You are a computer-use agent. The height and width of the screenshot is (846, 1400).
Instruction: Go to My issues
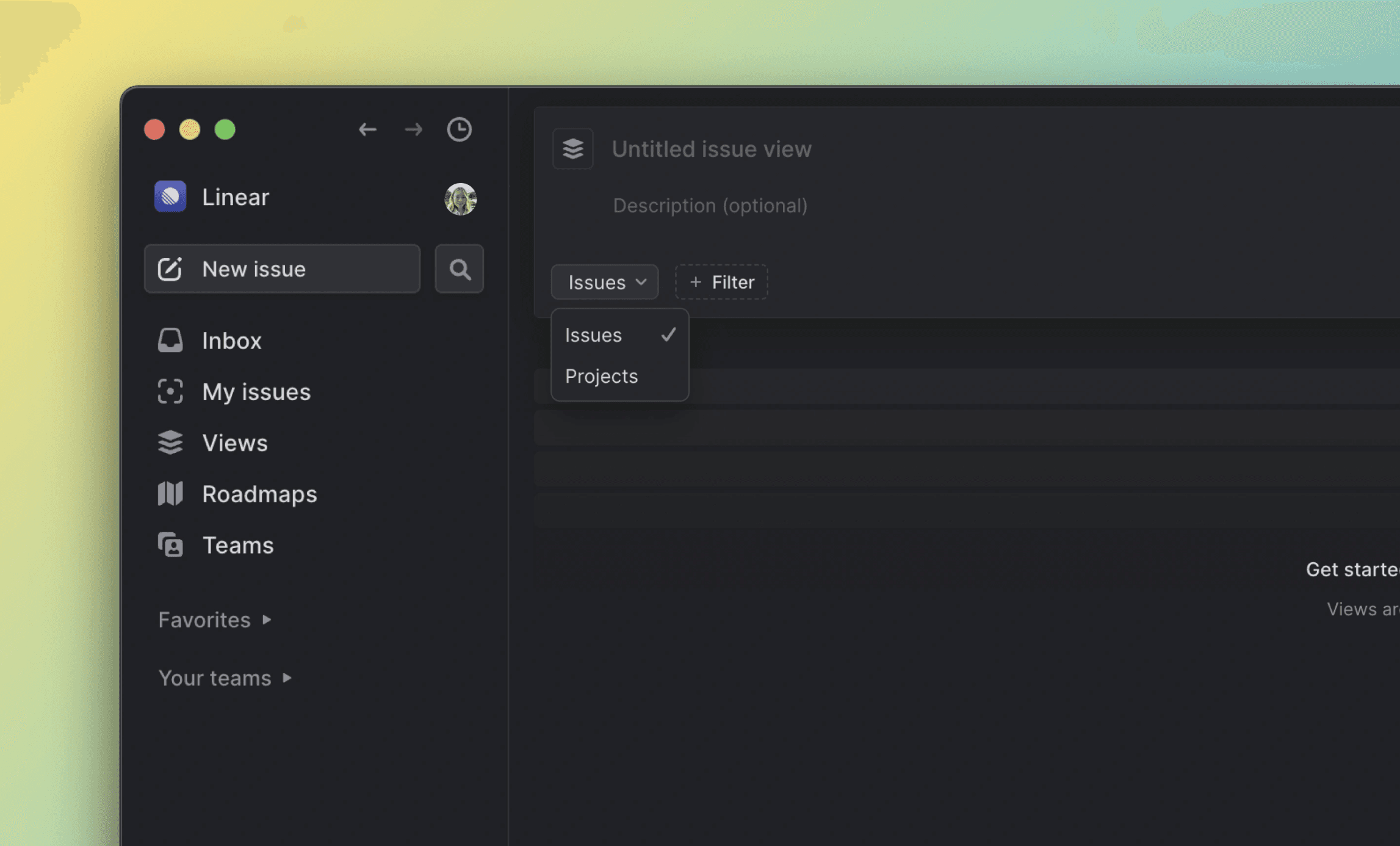tap(256, 392)
